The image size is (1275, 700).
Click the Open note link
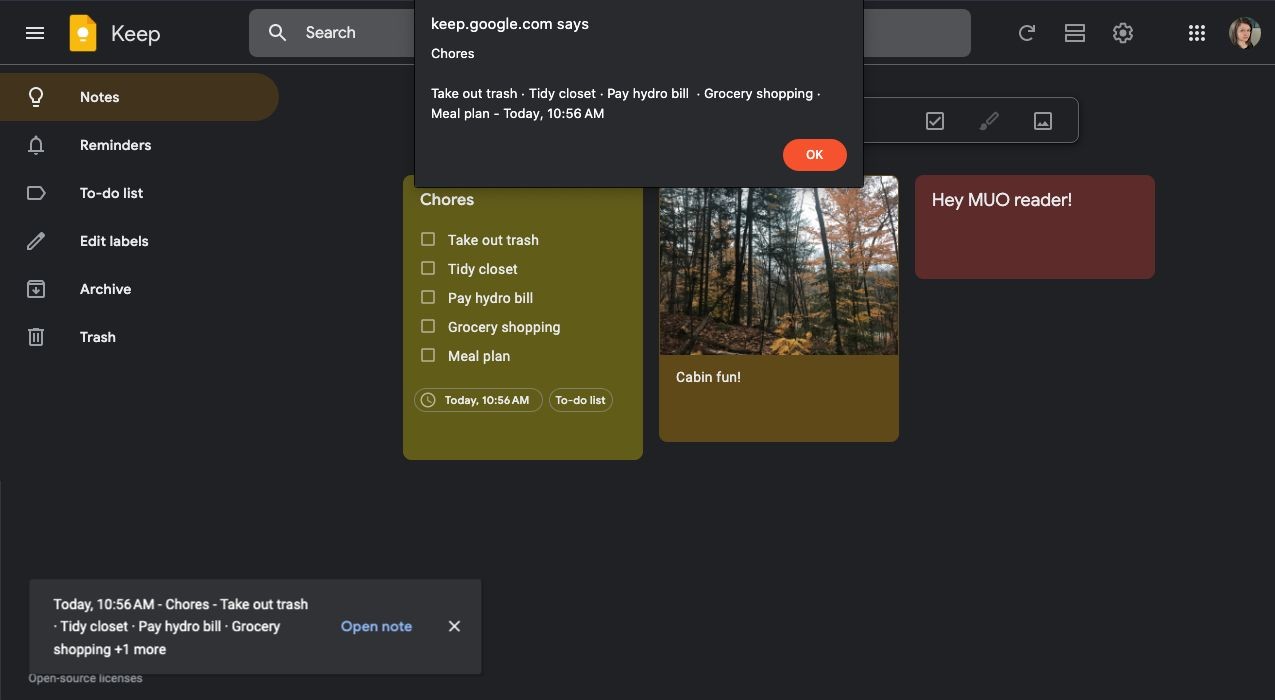[x=376, y=626]
